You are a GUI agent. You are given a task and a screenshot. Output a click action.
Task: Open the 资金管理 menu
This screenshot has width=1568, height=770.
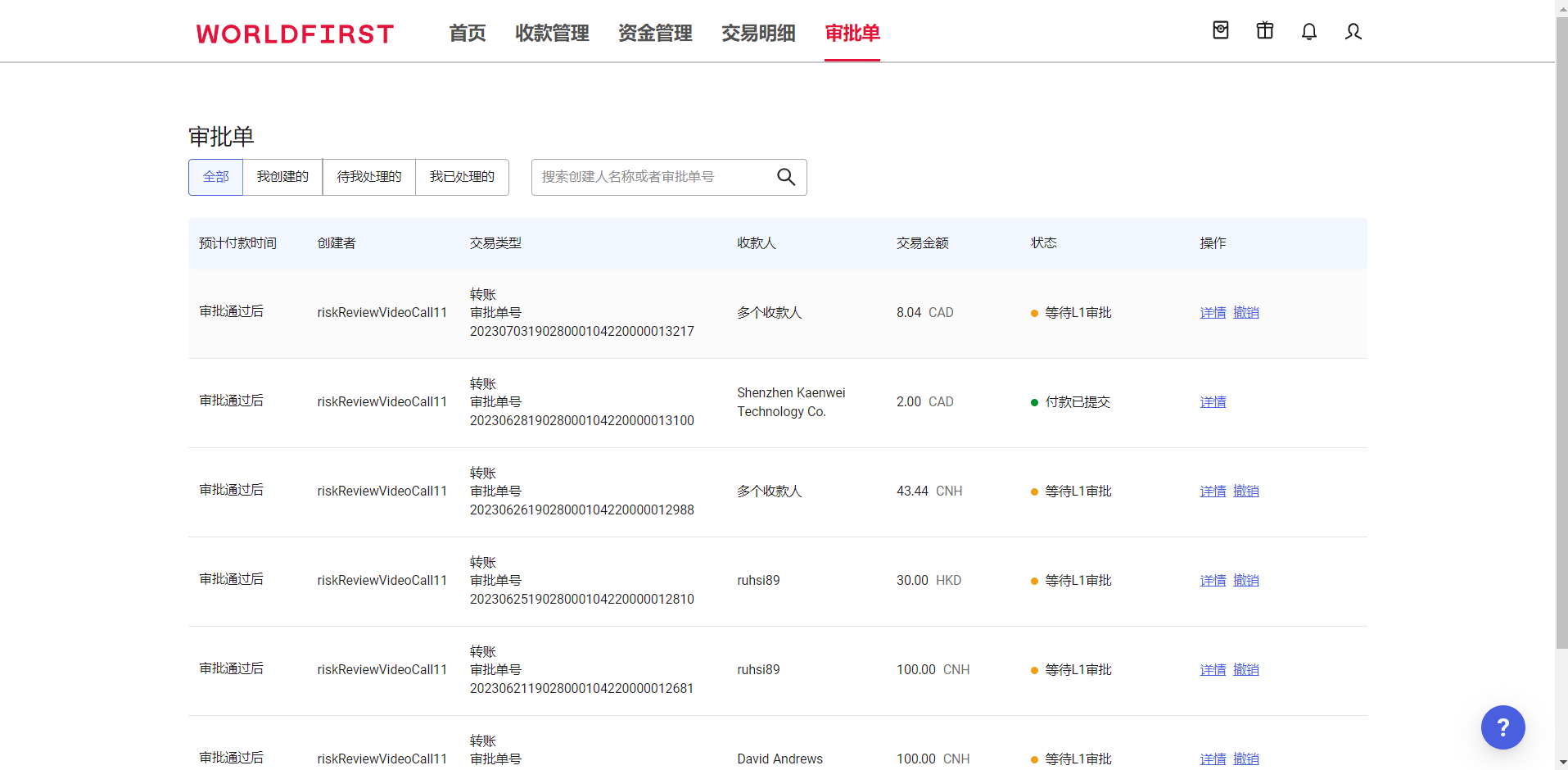click(655, 34)
